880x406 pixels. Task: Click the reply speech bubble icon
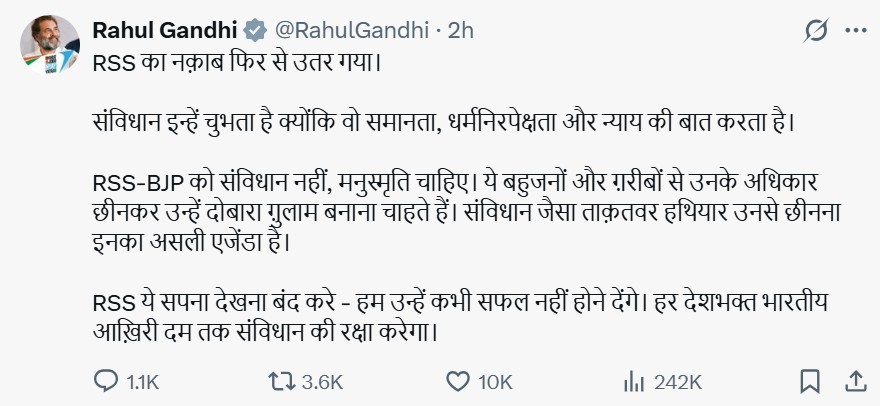[x=105, y=381]
